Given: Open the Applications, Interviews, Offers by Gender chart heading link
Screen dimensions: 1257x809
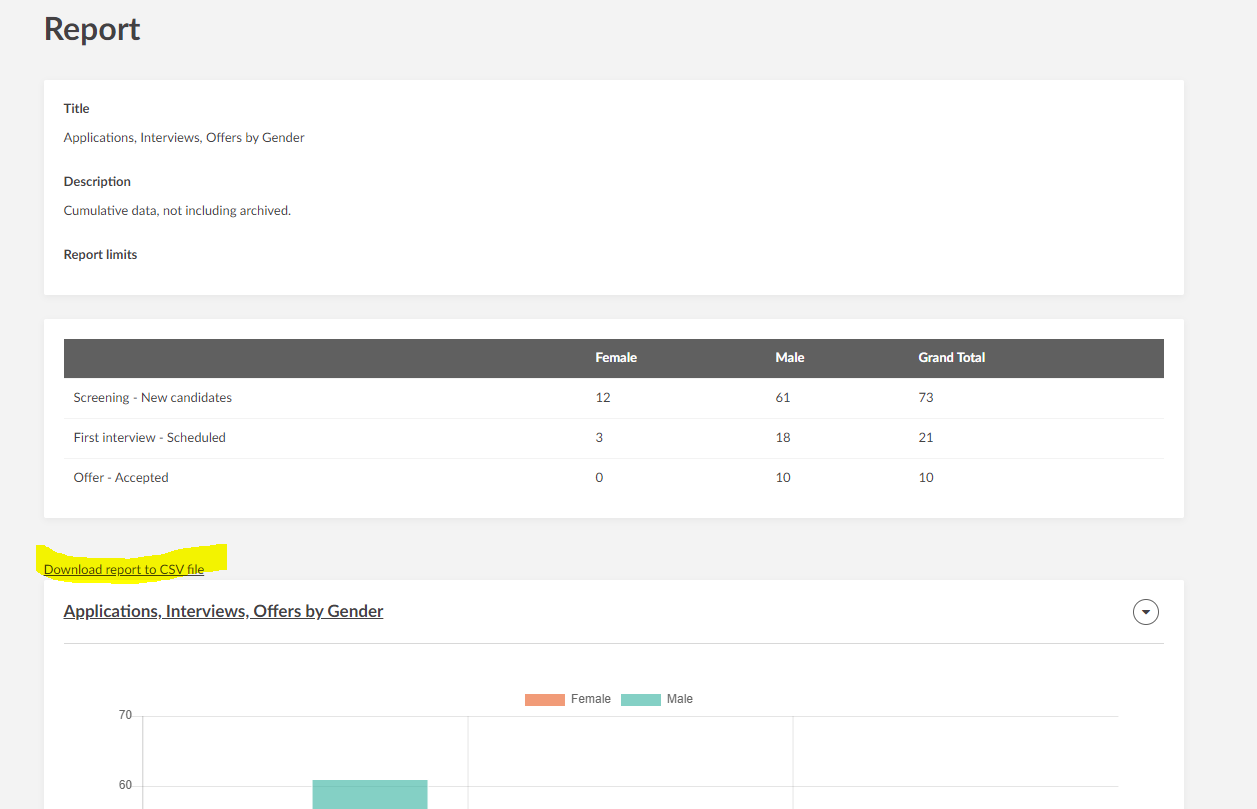Looking at the screenshot, I should click(x=223, y=611).
